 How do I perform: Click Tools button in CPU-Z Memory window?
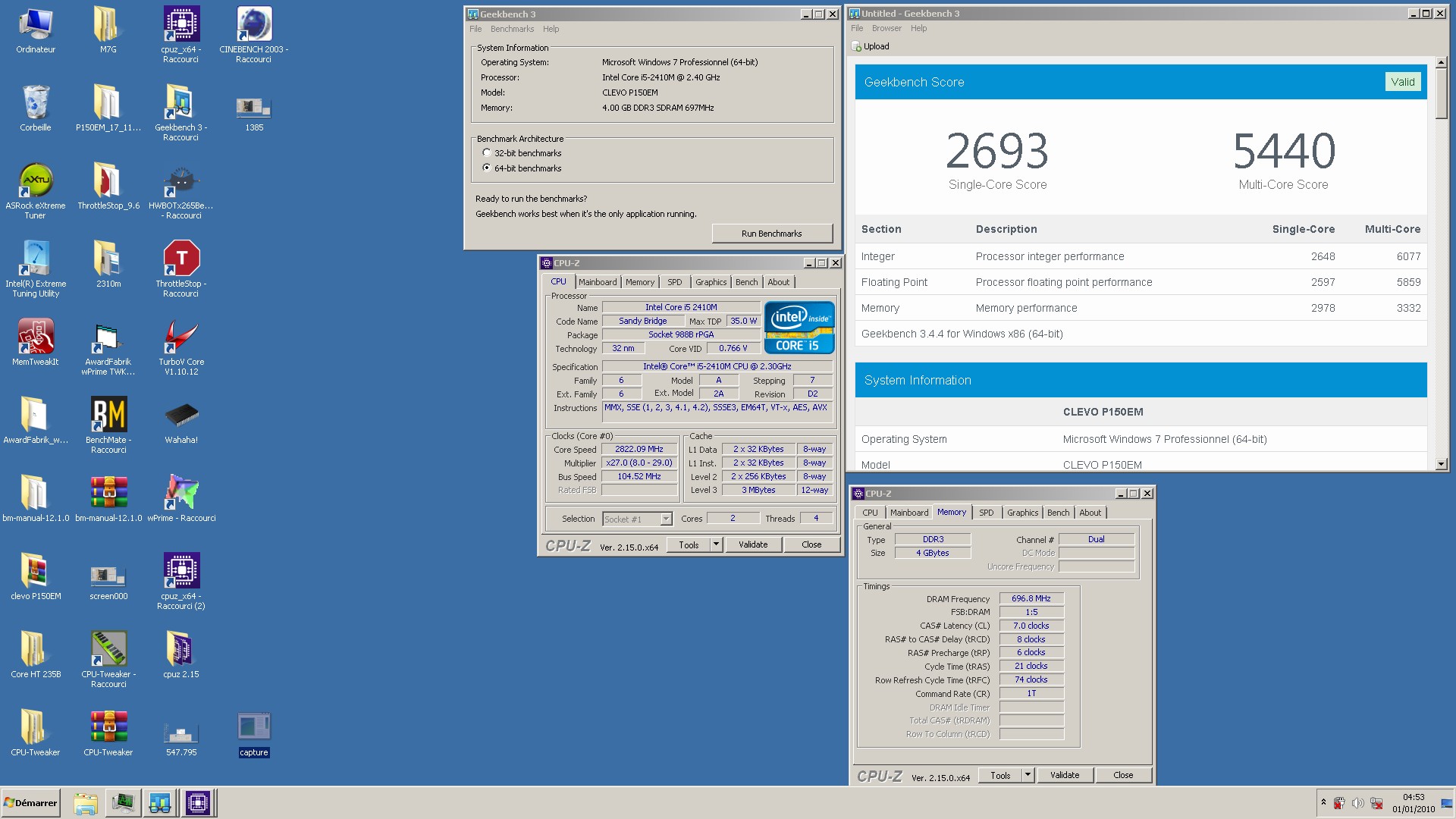click(1000, 774)
